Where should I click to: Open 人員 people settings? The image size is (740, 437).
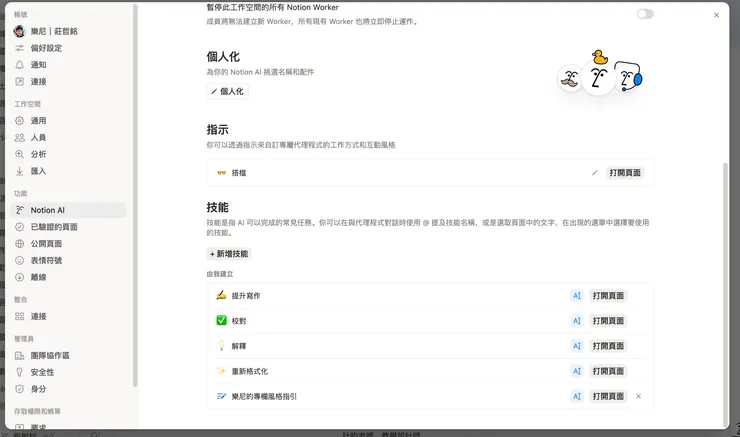68,137
